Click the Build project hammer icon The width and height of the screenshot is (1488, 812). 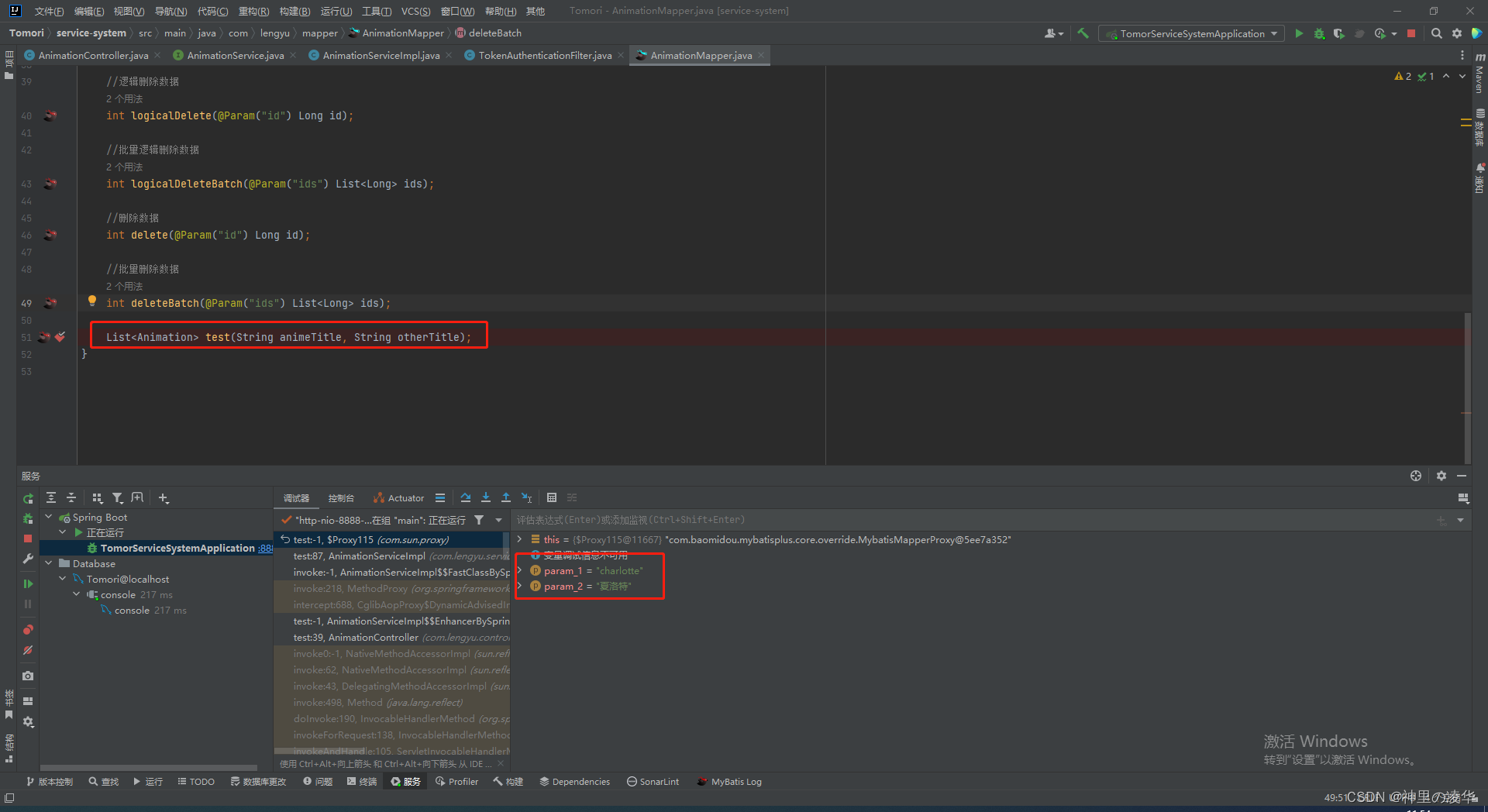click(x=1083, y=33)
